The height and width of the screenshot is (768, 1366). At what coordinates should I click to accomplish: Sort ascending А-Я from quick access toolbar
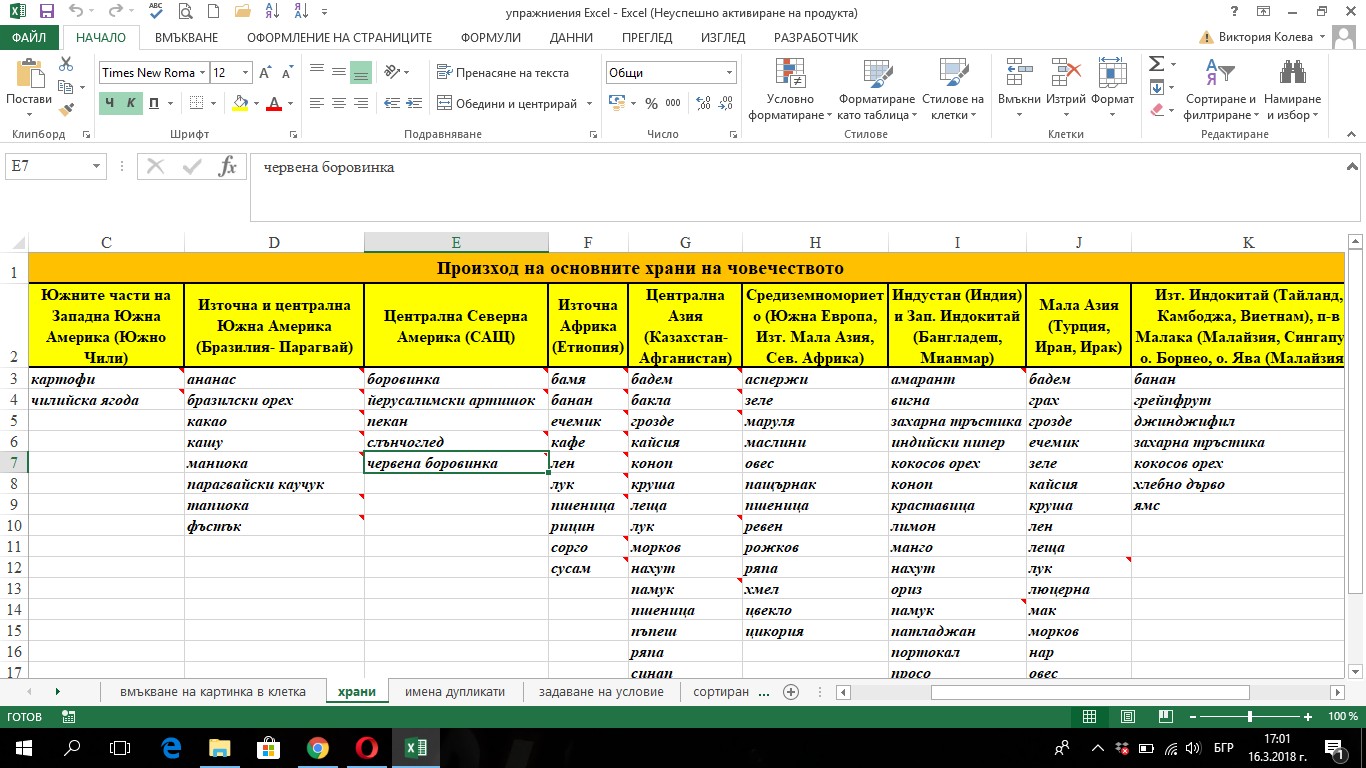pyautogui.click(x=274, y=13)
